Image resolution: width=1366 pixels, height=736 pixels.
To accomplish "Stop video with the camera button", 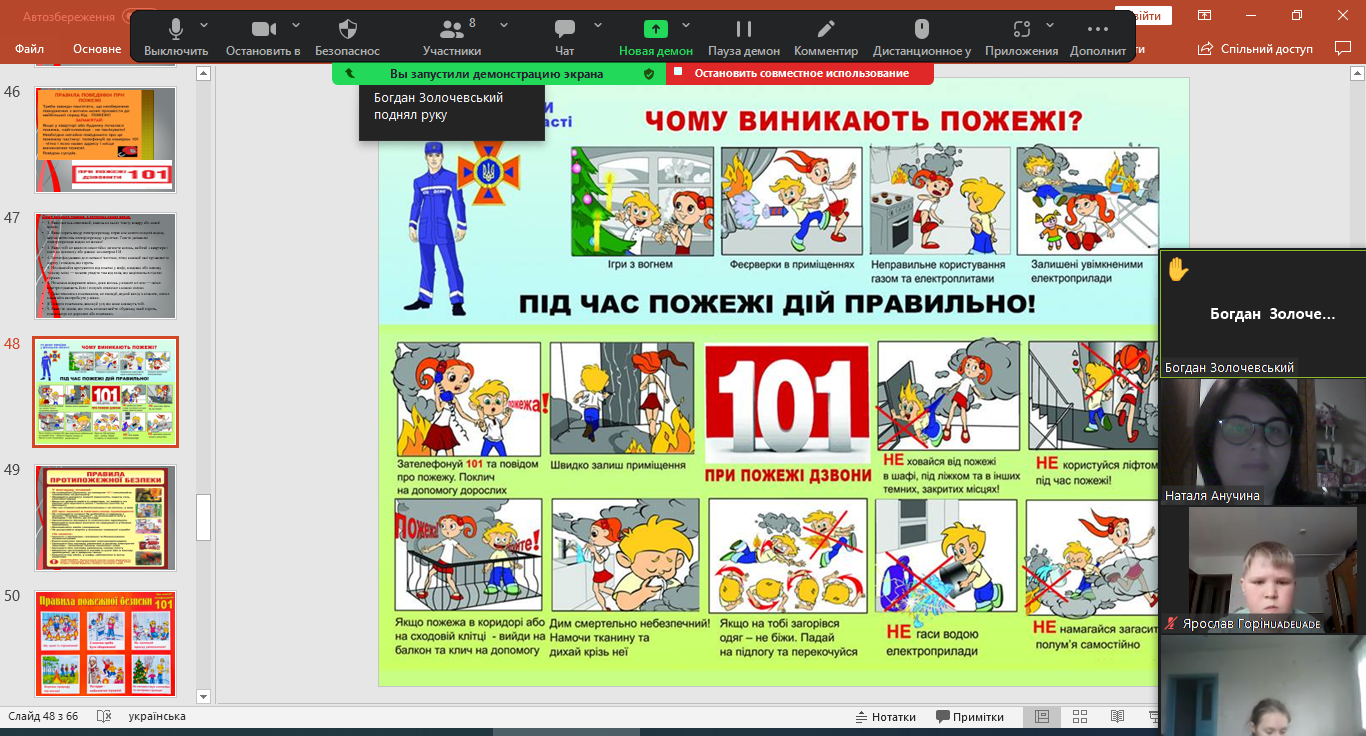I will 263,37.
